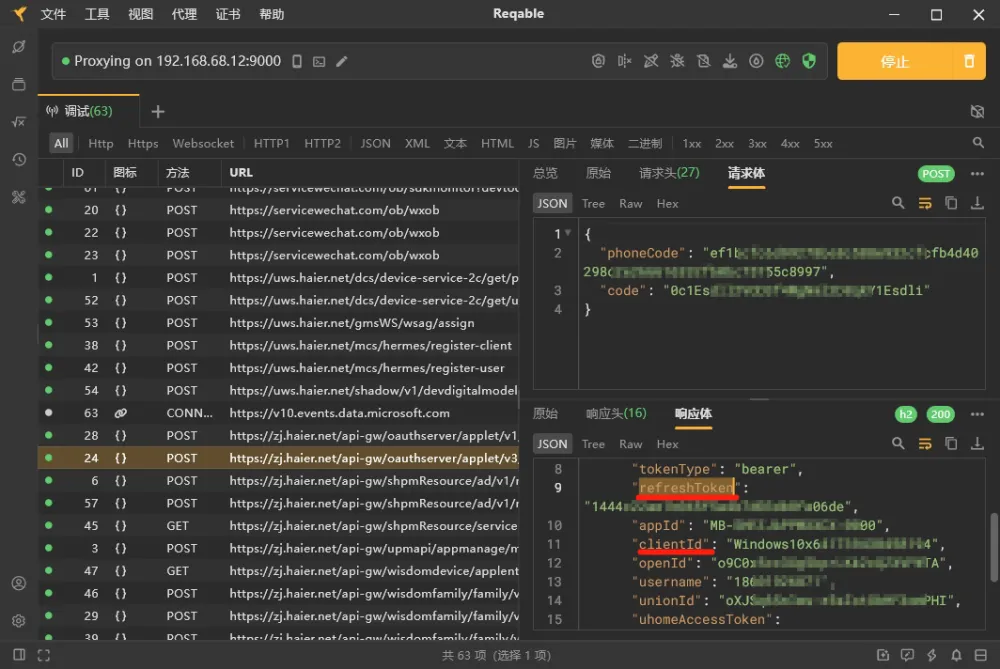The width and height of the screenshot is (1000, 669).
Task: Click the terminal icon next to proxy address
Action: 319,61
